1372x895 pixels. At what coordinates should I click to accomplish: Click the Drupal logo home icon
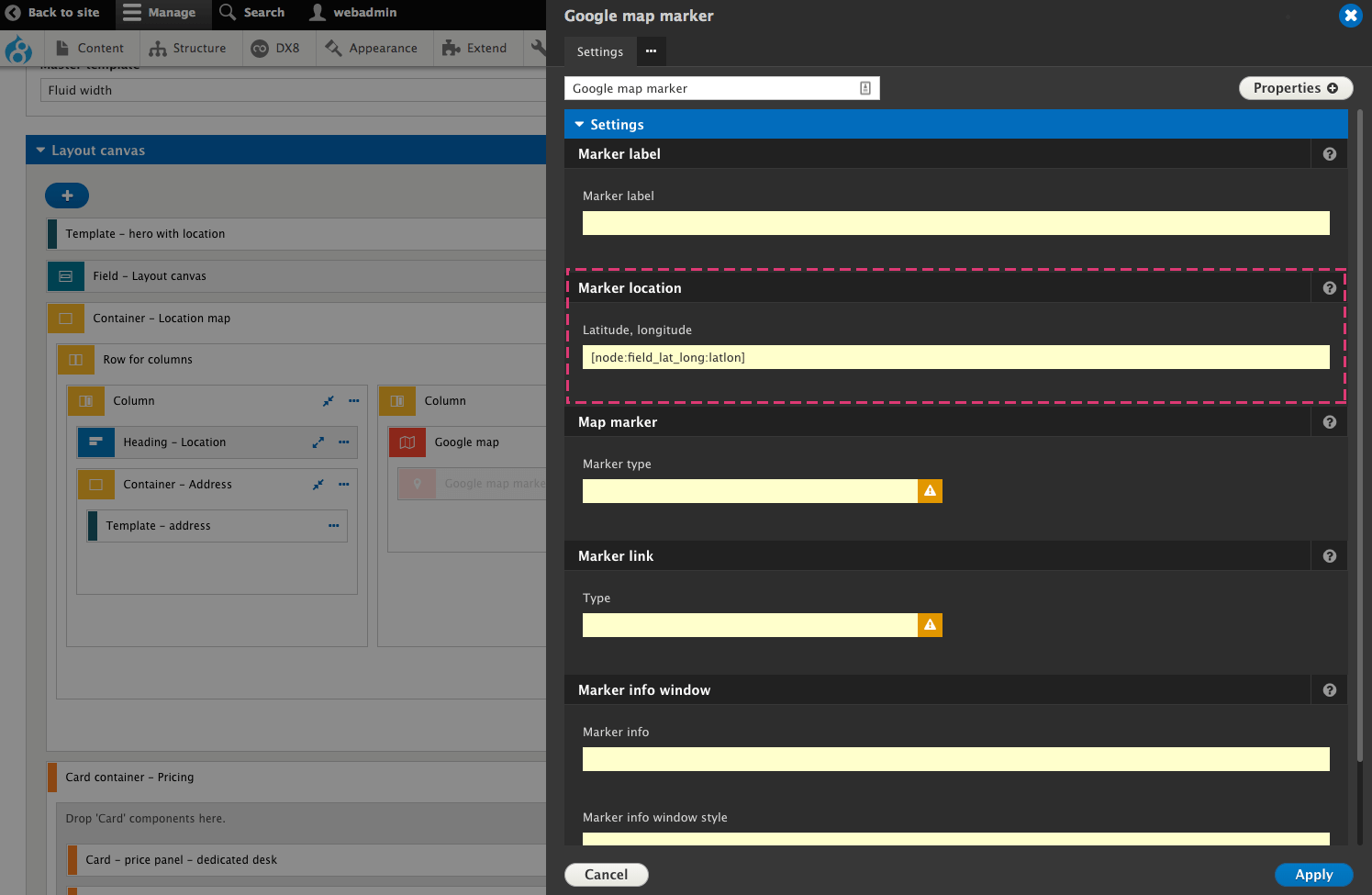pyautogui.click(x=18, y=49)
